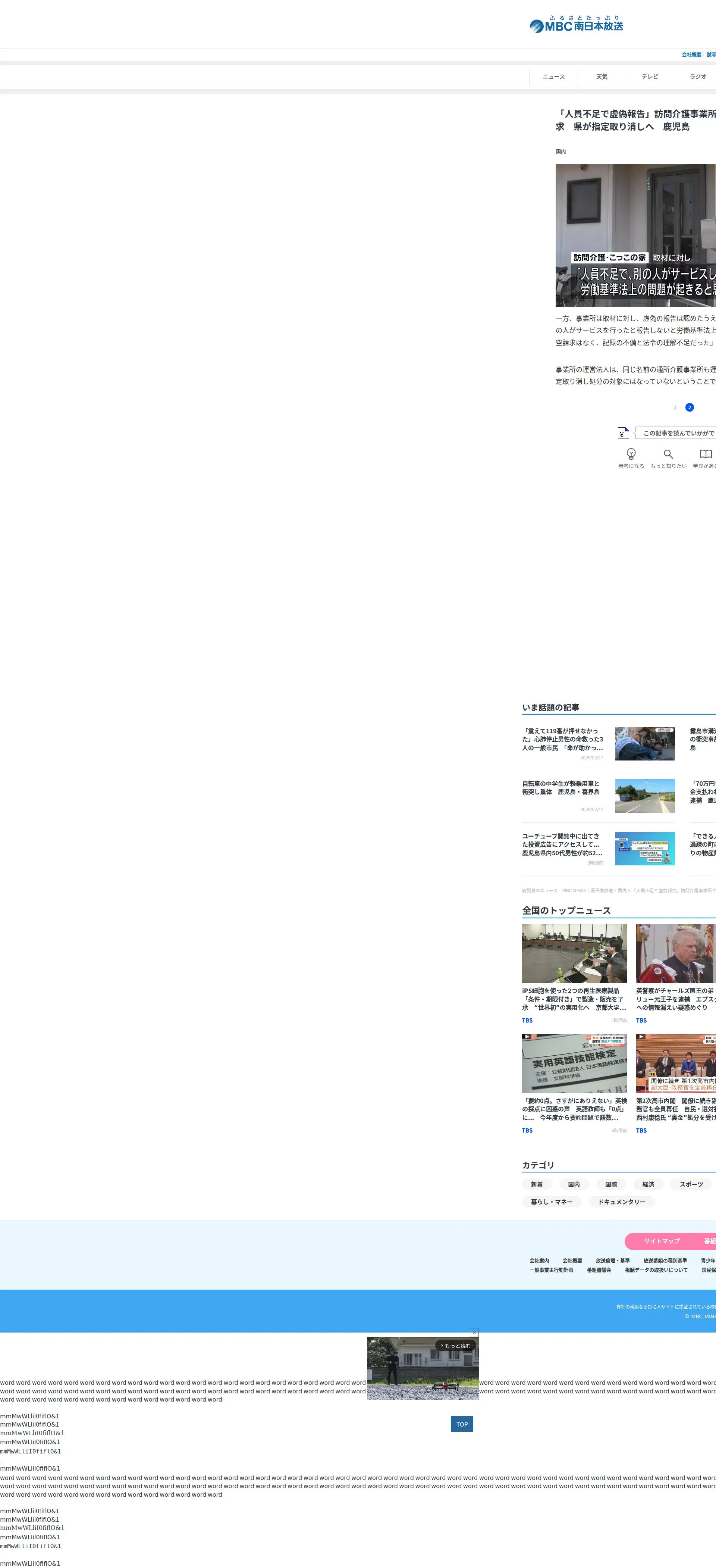Go to article page 1
Viewport: 716px width, 1568px height.
click(x=675, y=407)
